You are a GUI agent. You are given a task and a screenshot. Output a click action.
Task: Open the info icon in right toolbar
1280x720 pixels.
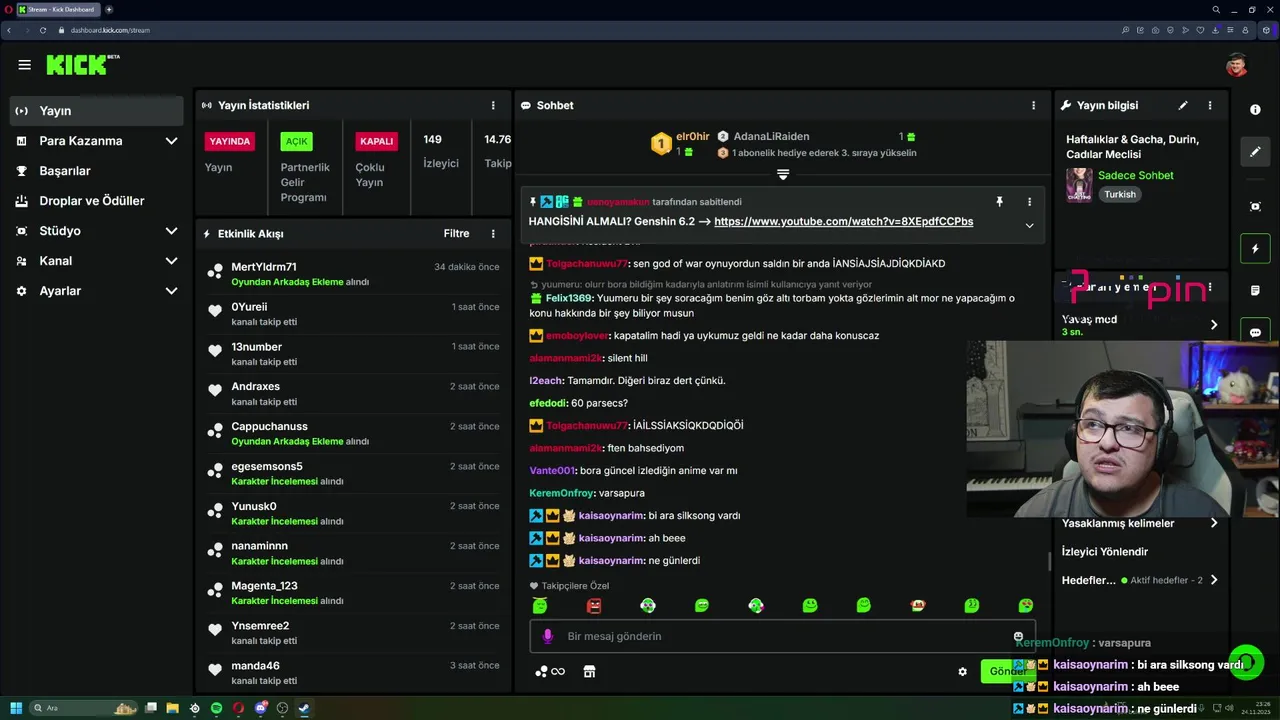point(1255,110)
